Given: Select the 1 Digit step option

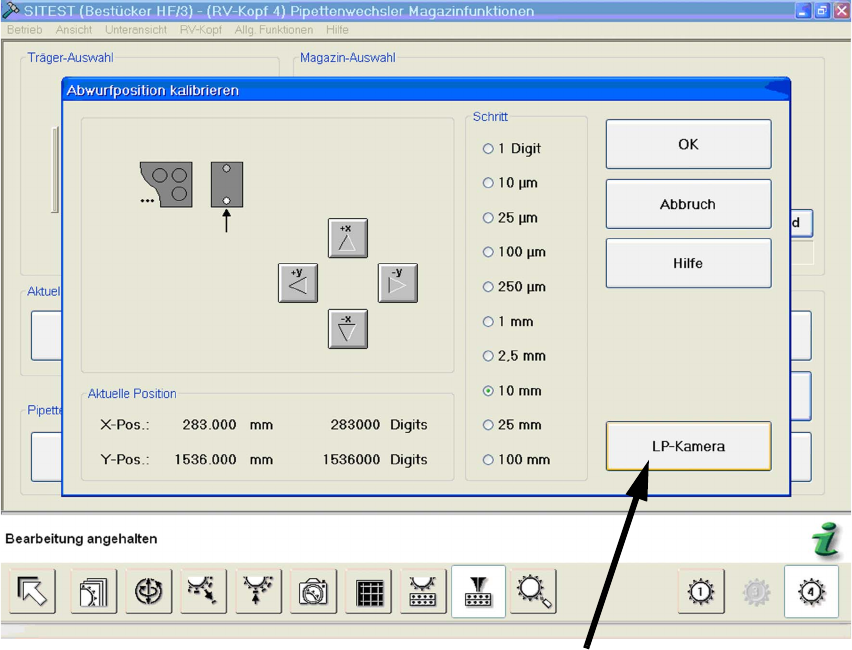Looking at the screenshot, I should coord(489,149).
